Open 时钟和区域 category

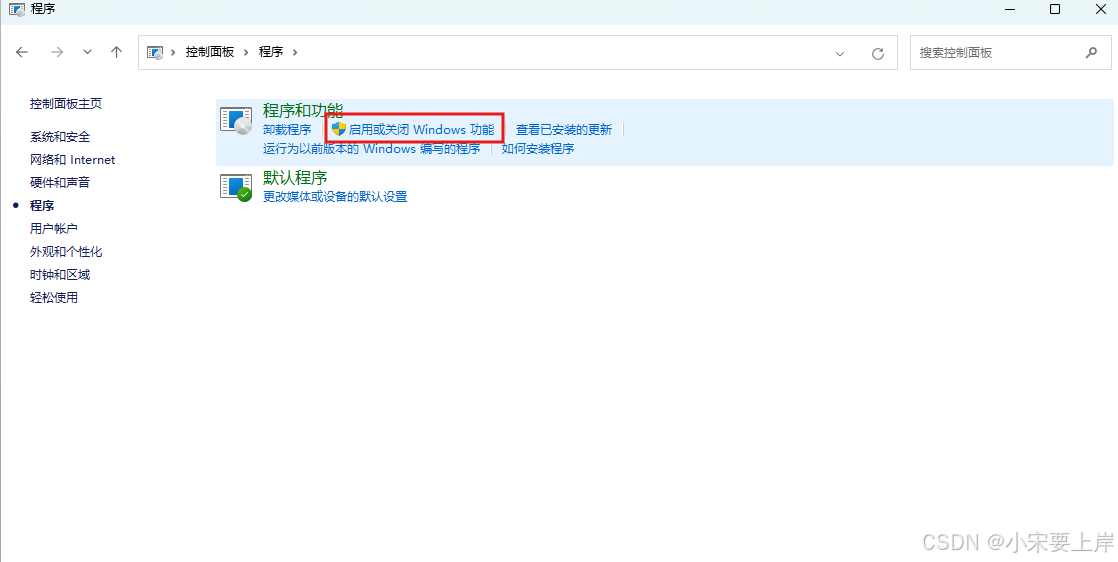coord(60,275)
